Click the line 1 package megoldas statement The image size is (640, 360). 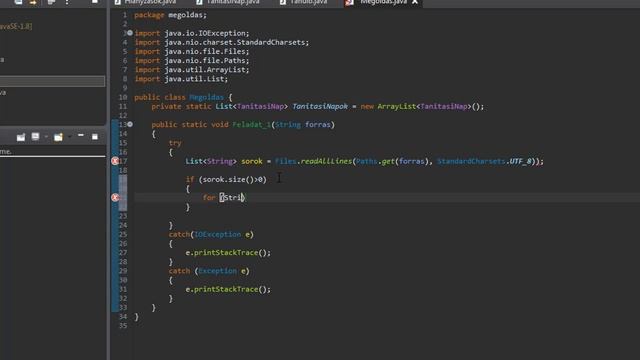tap(170, 15)
